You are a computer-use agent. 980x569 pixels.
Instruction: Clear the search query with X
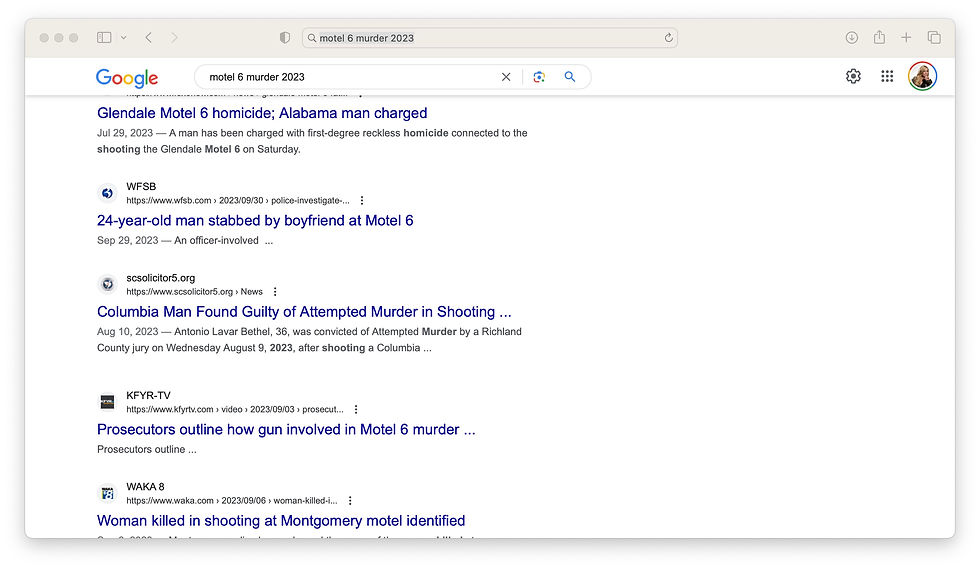click(506, 77)
